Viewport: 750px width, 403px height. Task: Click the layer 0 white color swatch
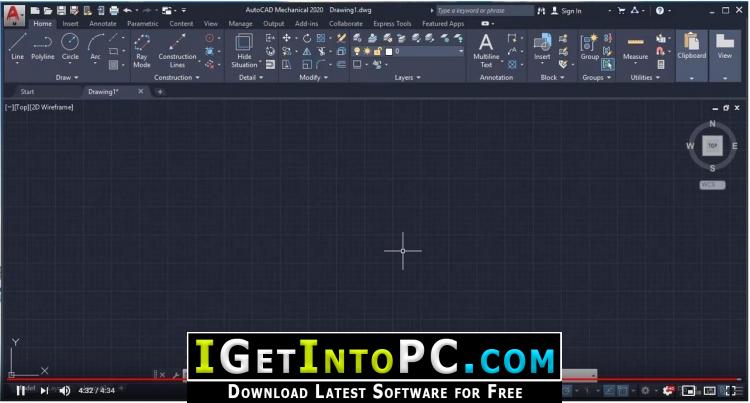(389, 51)
